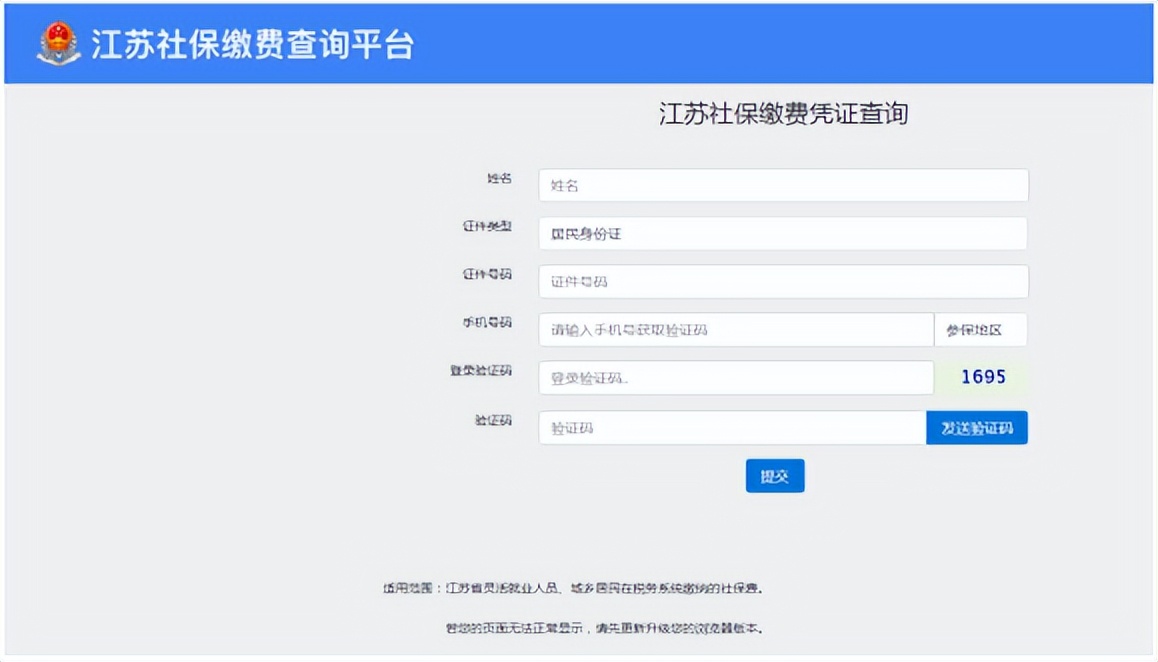Focus the 手机号码 phone number input

pyautogui.click(x=737, y=329)
